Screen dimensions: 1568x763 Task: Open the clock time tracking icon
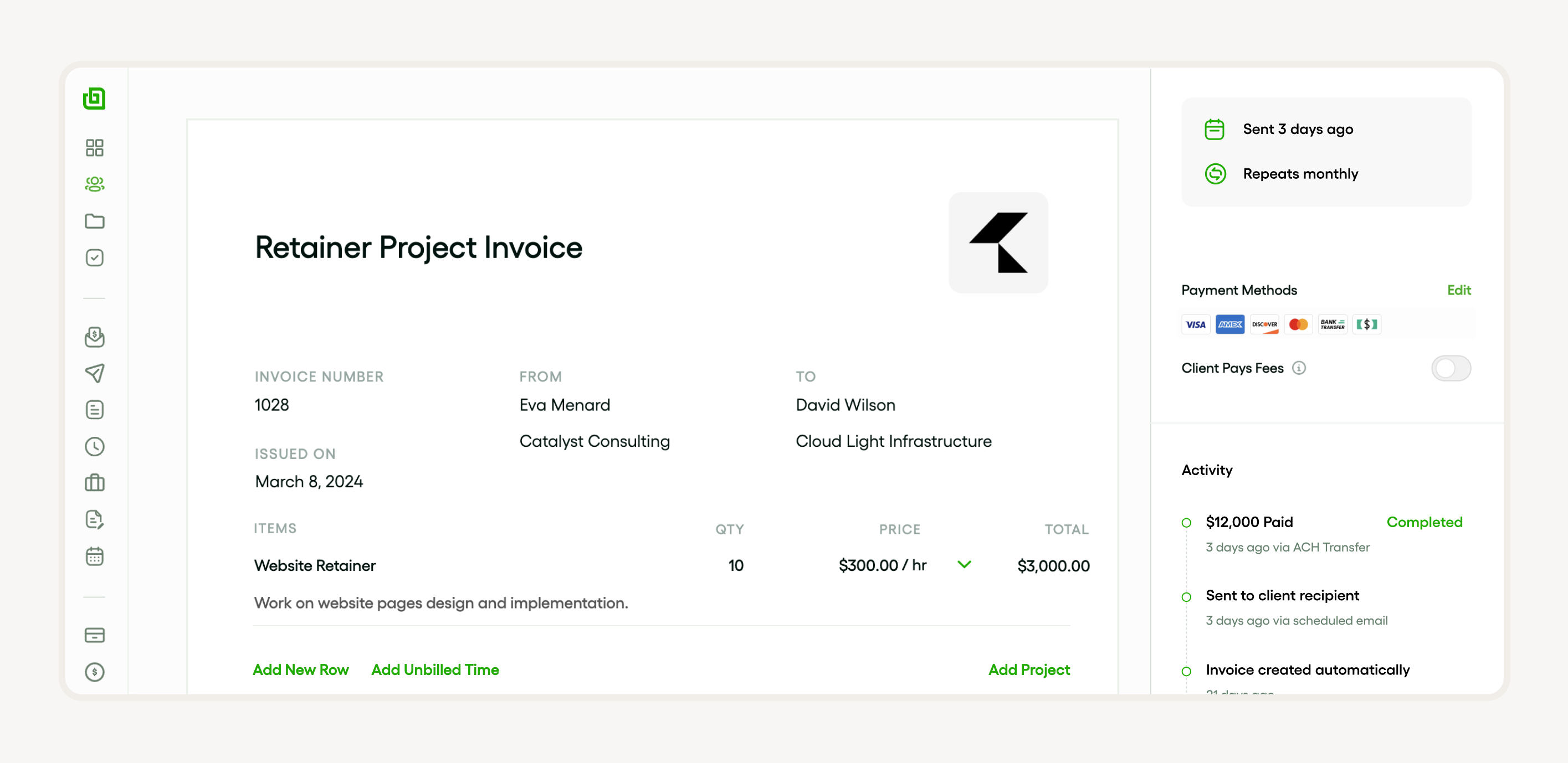coord(94,447)
